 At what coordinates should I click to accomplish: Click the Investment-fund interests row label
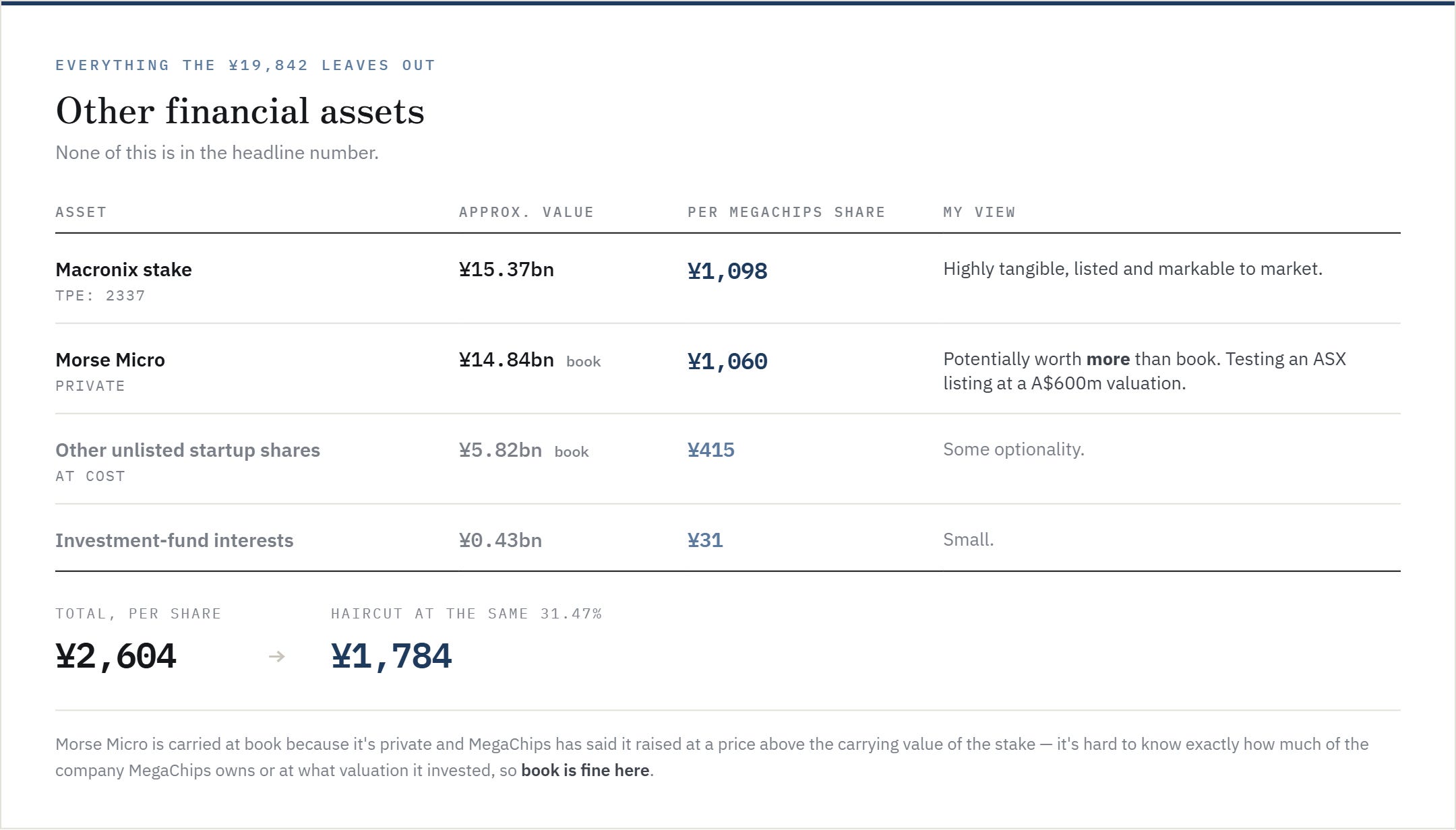click(174, 540)
